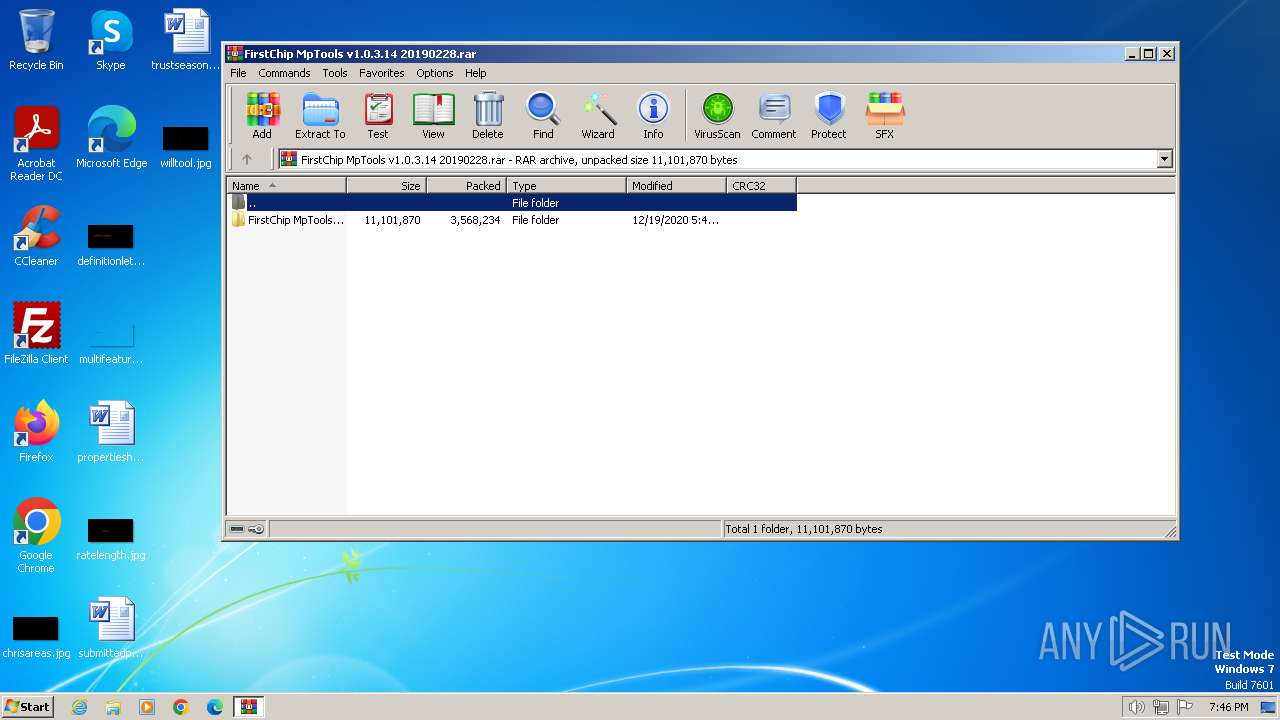Open Recycle Bin desktop icon
The image size is (1280, 720).
coord(36,40)
